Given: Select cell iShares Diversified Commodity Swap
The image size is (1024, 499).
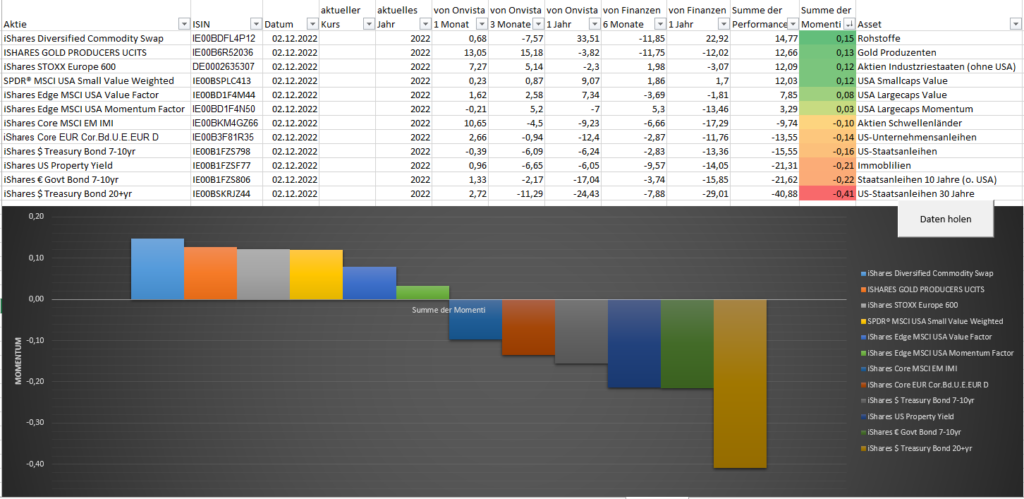Looking at the screenshot, I should tap(96, 39).
